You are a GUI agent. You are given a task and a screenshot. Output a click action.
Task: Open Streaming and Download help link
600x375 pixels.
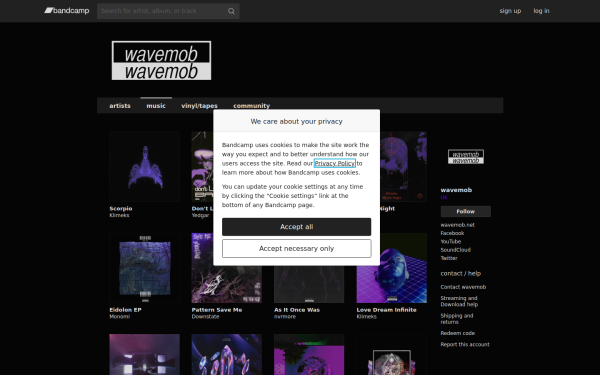tap(459, 302)
